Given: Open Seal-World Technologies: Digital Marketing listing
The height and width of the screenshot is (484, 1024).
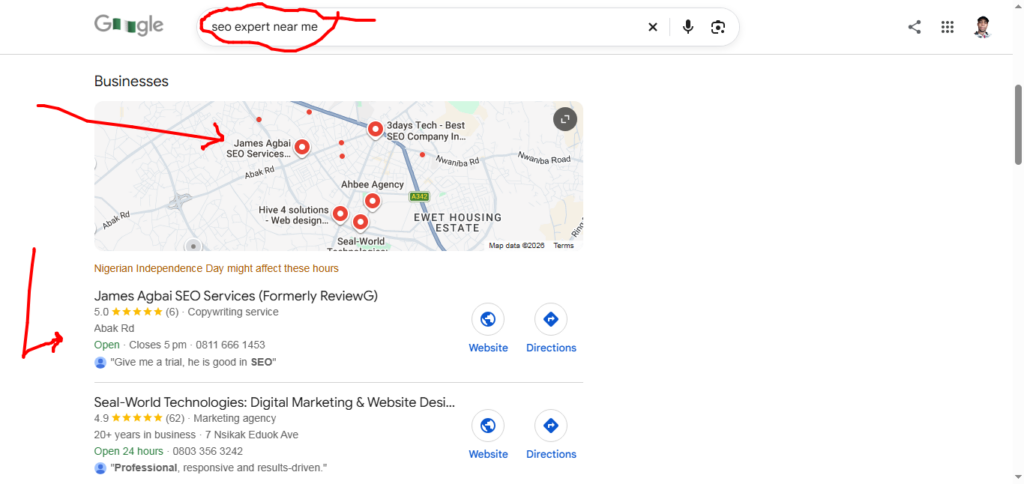Looking at the screenshot, I should [x=274, y=402].
